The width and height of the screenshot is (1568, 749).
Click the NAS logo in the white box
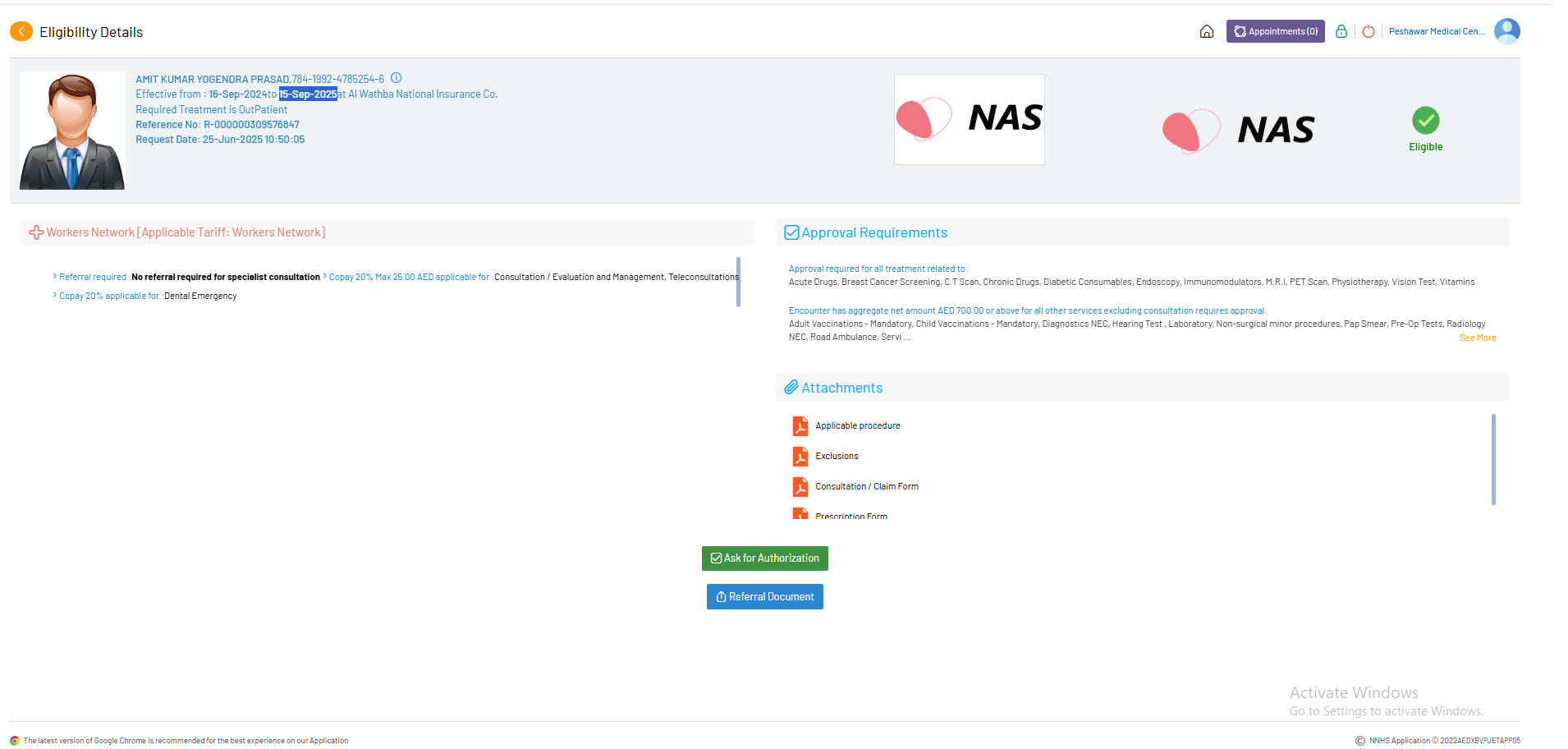click(969, 119)
